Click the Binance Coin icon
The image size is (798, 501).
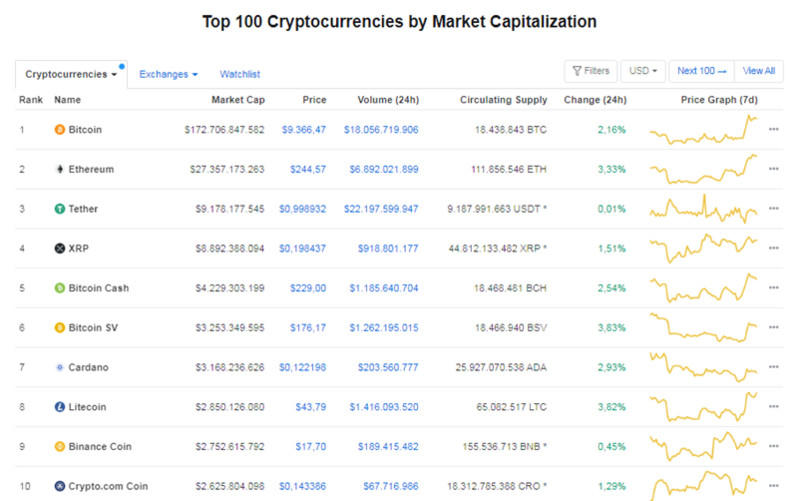pos(59,446)
